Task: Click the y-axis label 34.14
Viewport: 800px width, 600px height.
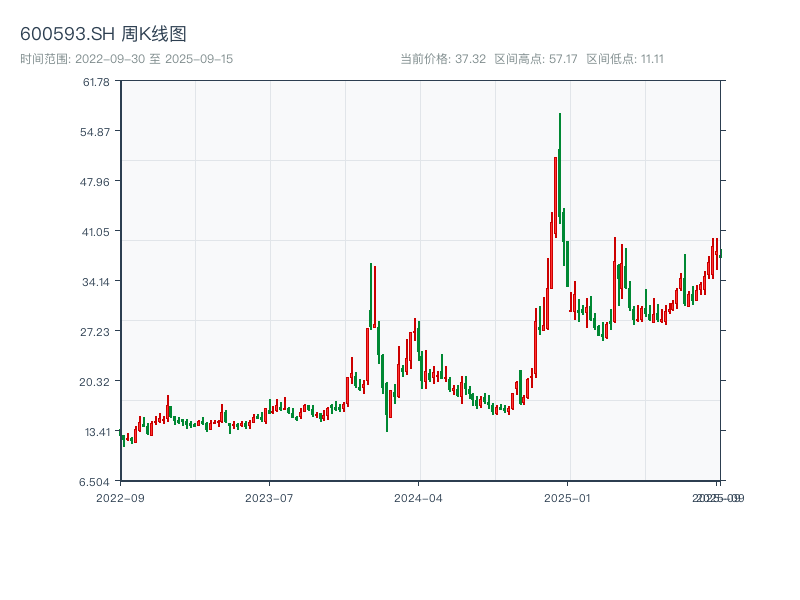Action: tap(96, 282)
